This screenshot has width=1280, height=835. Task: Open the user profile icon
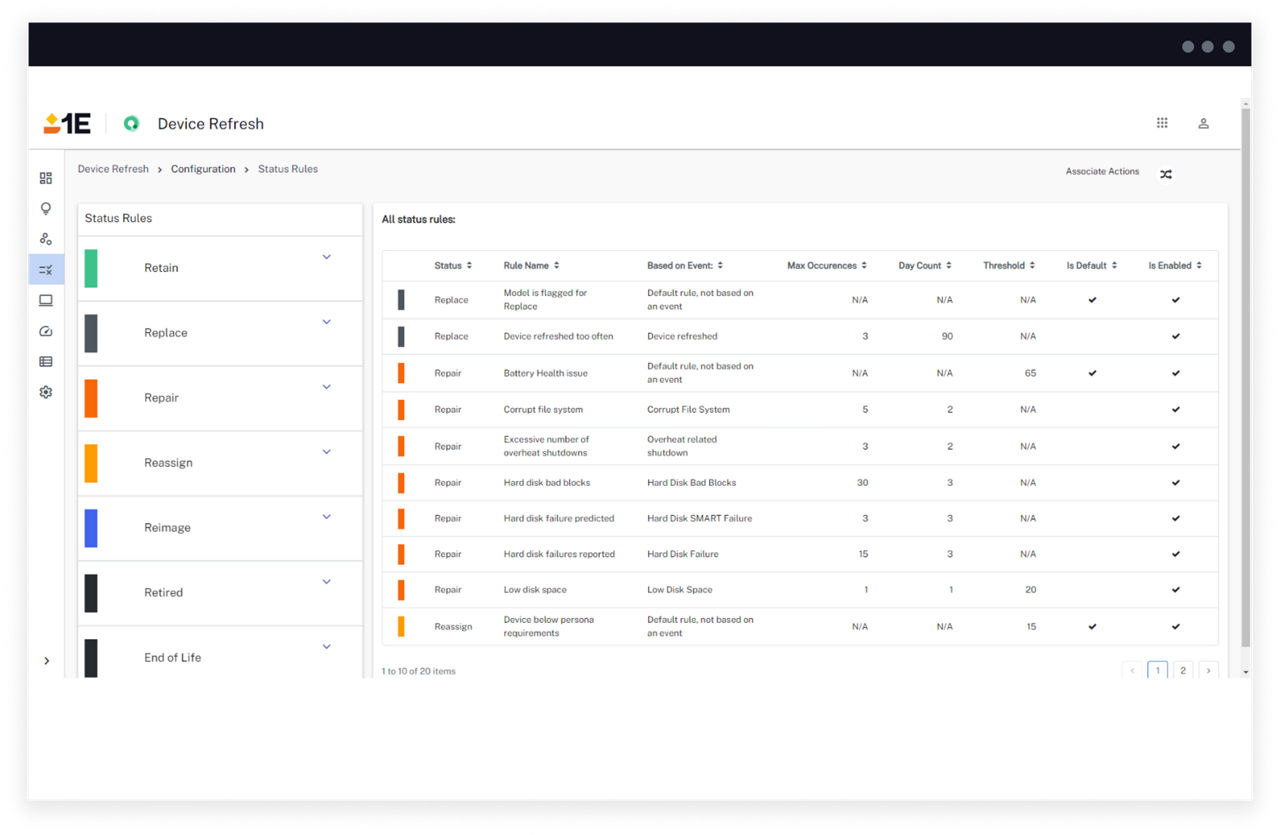(1204, 123)
